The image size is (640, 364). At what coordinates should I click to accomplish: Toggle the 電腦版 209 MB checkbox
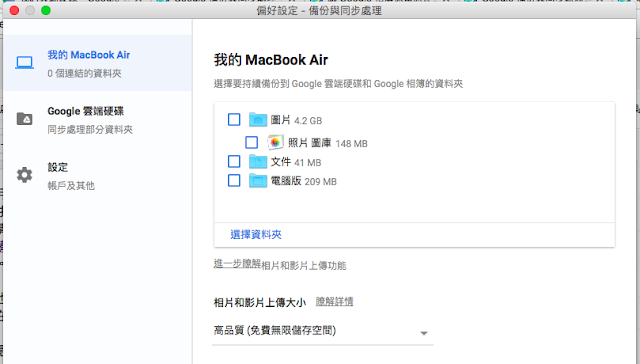click(234, 180)
